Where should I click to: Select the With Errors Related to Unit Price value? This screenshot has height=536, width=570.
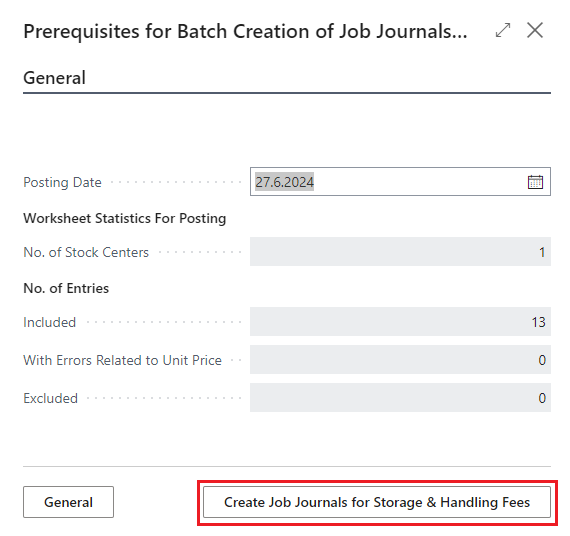point(400,360)
